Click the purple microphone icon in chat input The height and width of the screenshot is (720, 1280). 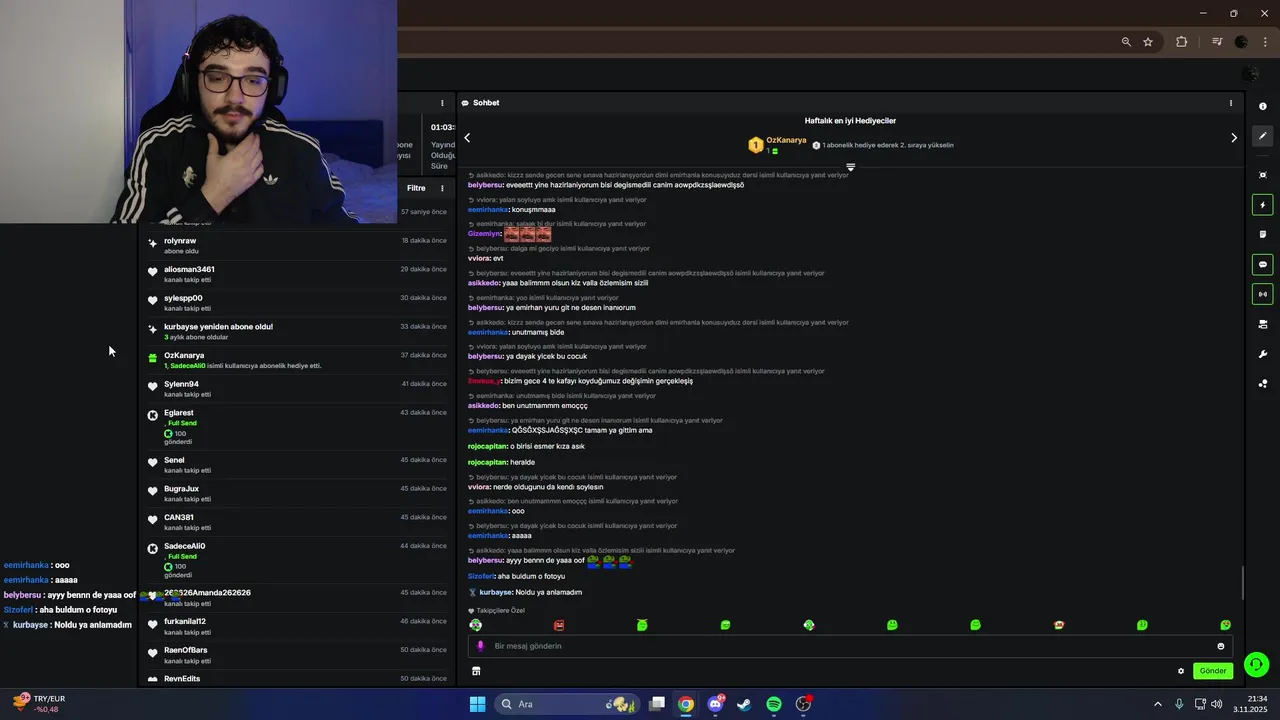click(480, 646)
